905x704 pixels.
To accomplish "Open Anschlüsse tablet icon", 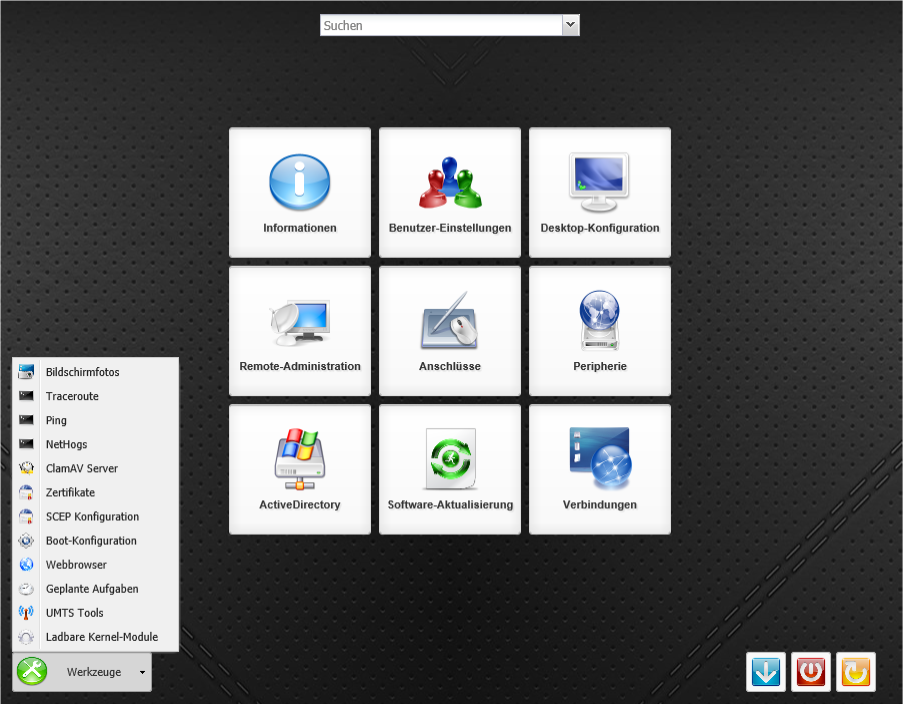I will [x=450, y=331].
